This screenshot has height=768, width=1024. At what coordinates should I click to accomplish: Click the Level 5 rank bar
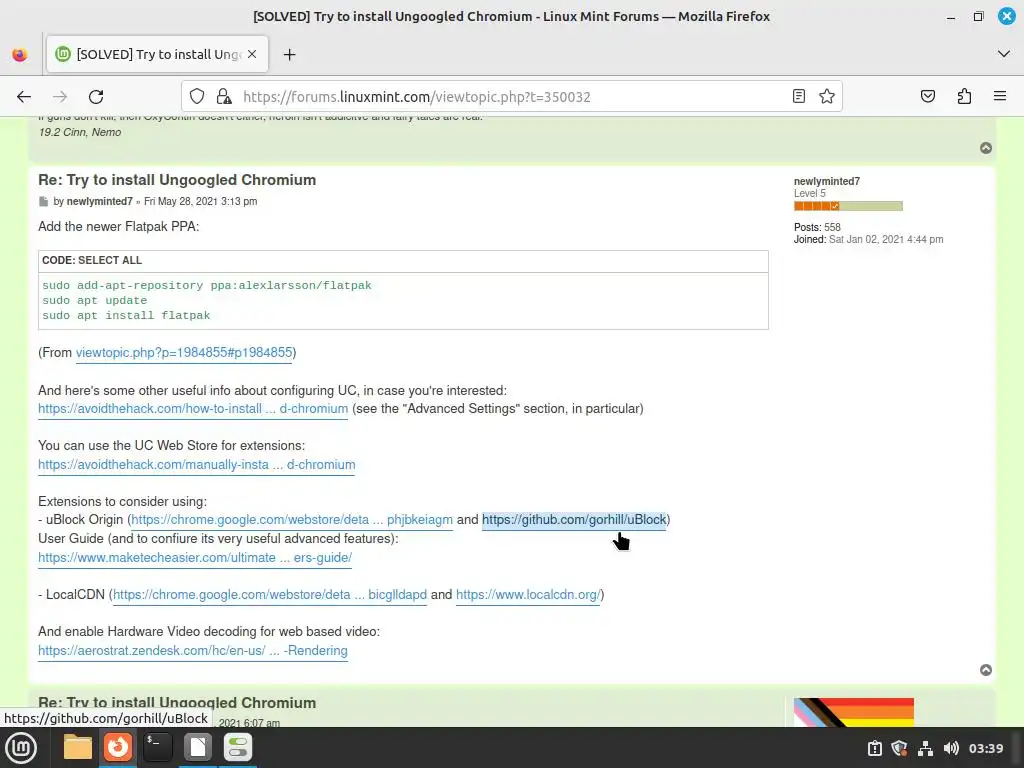point(848,206)
